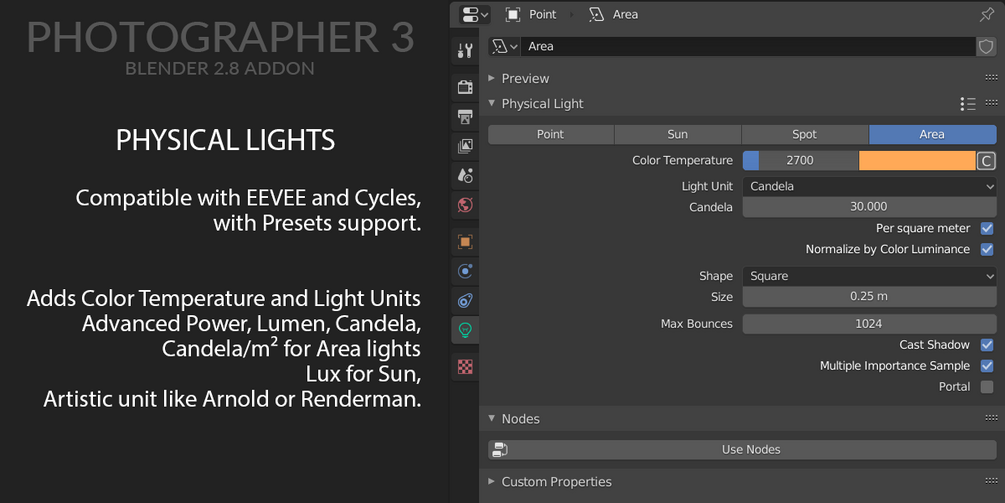Select the Sun light type
Image resolution: width=1005 pixels, height=503 pixels.
pyautogui.click(x=677, y=135)
